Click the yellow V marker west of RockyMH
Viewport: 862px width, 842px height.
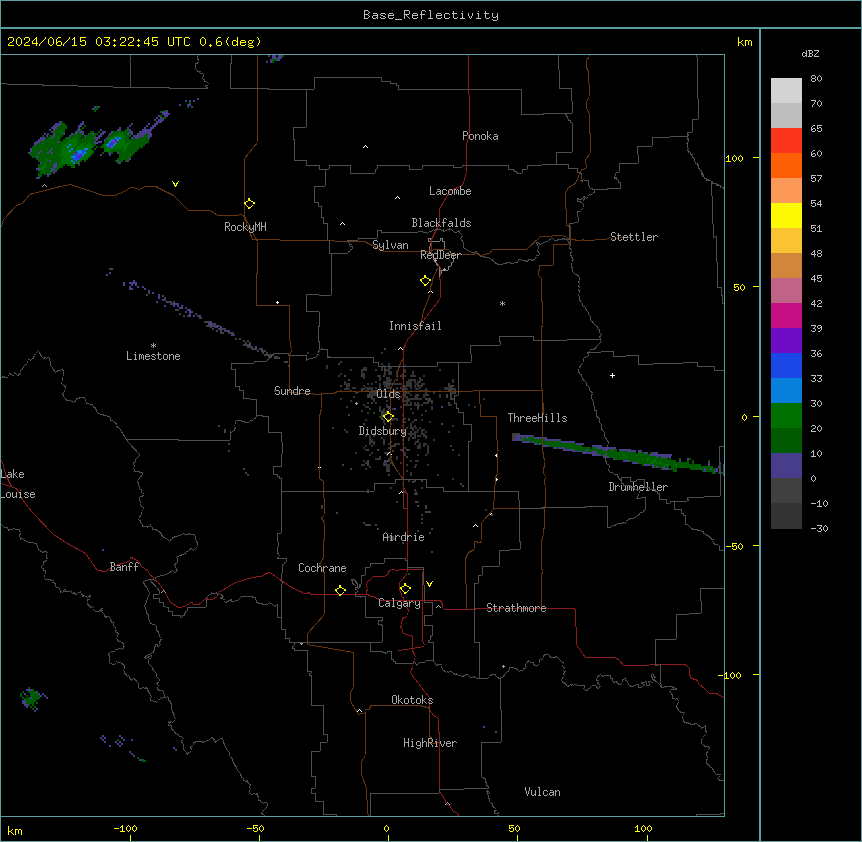click(x=175, y=184)
